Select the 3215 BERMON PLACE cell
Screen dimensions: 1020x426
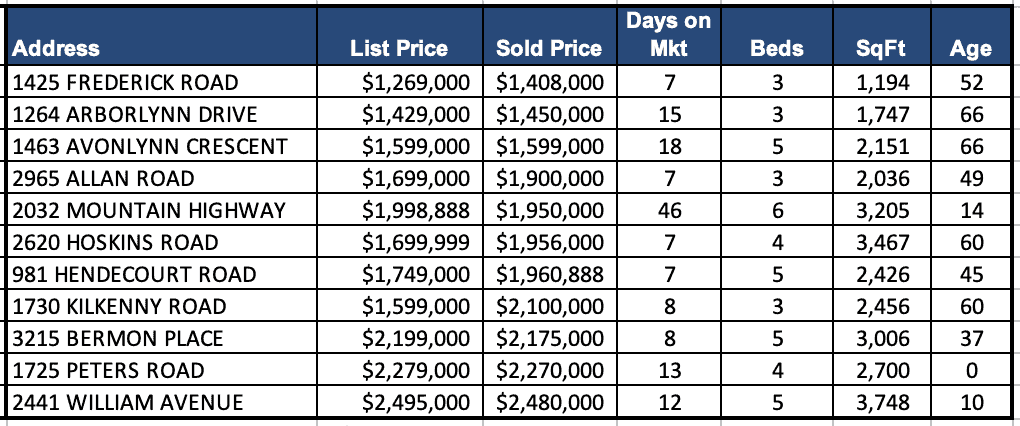[x=113, y=338]
